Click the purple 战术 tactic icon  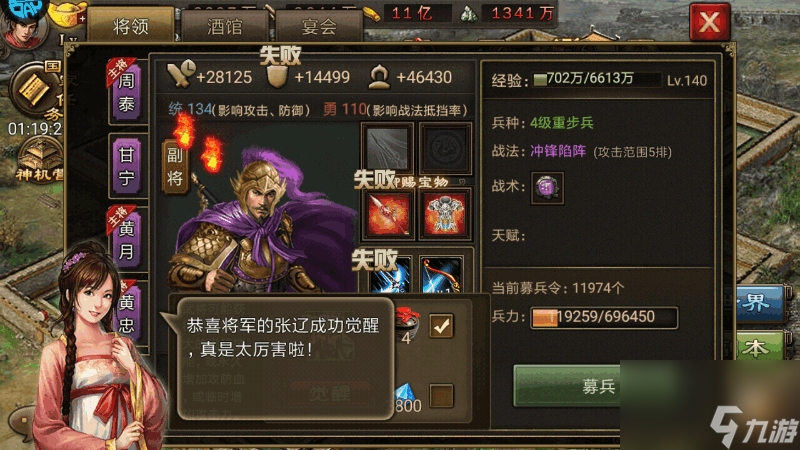click(547, 188)
